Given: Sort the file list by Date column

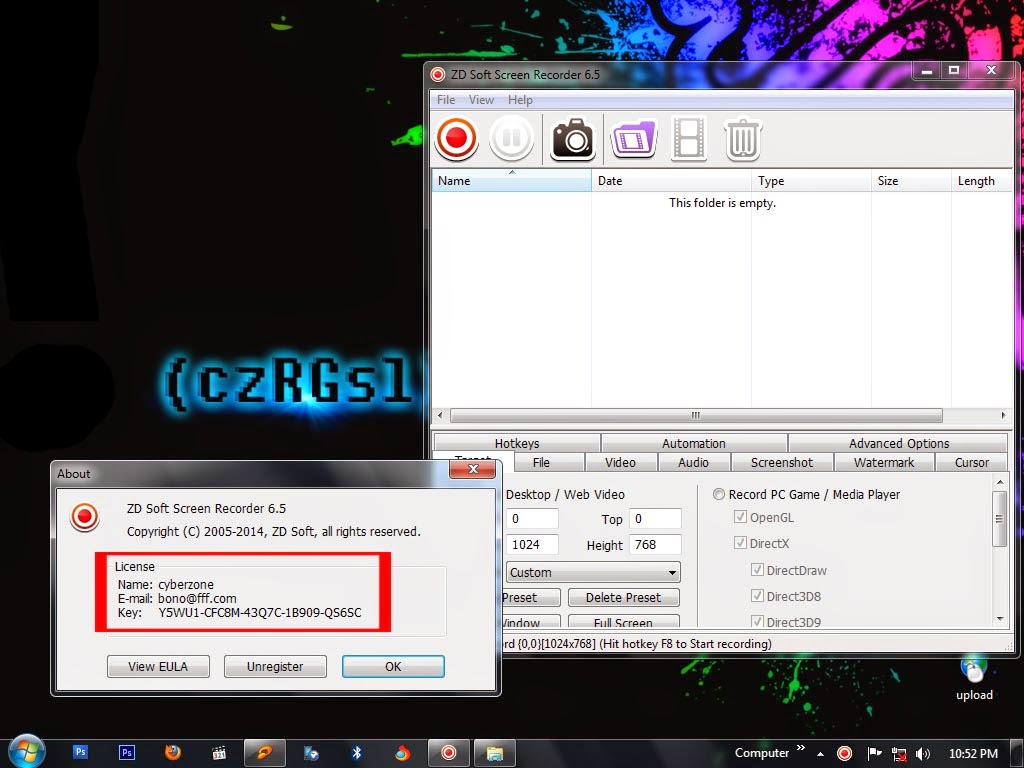Looking at the screenshot, I should pyautogui.click(x=671, y=181).
